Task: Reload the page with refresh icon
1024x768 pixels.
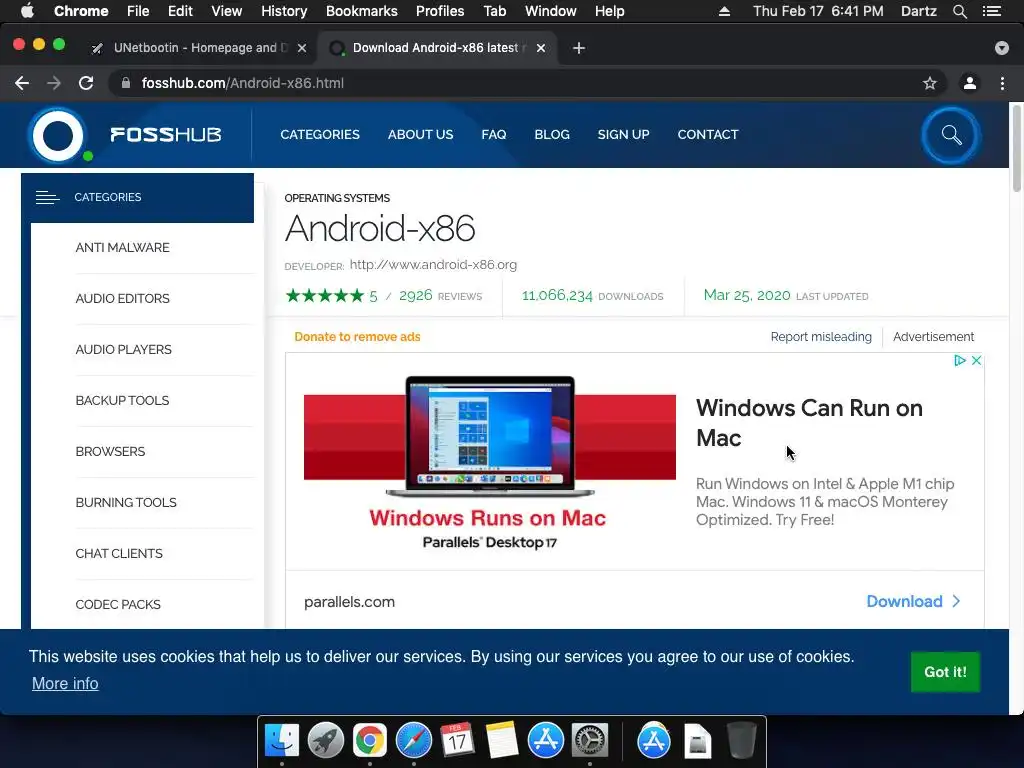Action: click(x=86, y=83)
